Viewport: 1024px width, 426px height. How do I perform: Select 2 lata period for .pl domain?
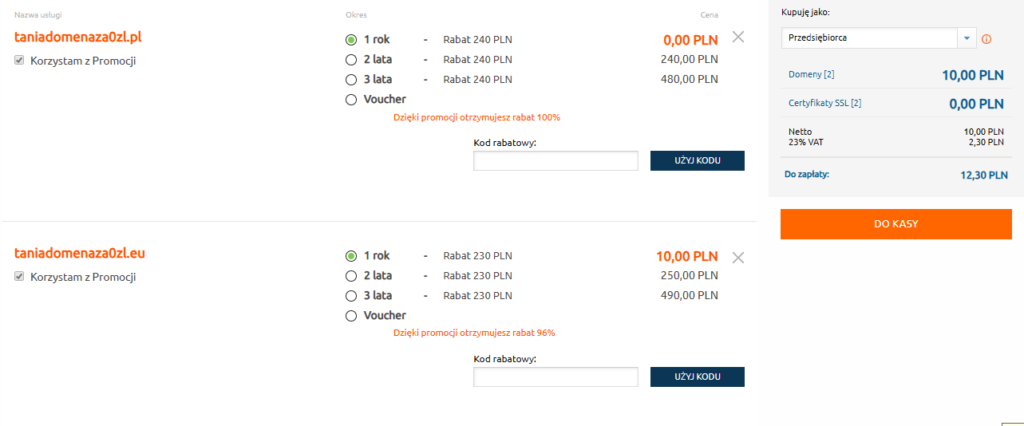click(351, 60)
